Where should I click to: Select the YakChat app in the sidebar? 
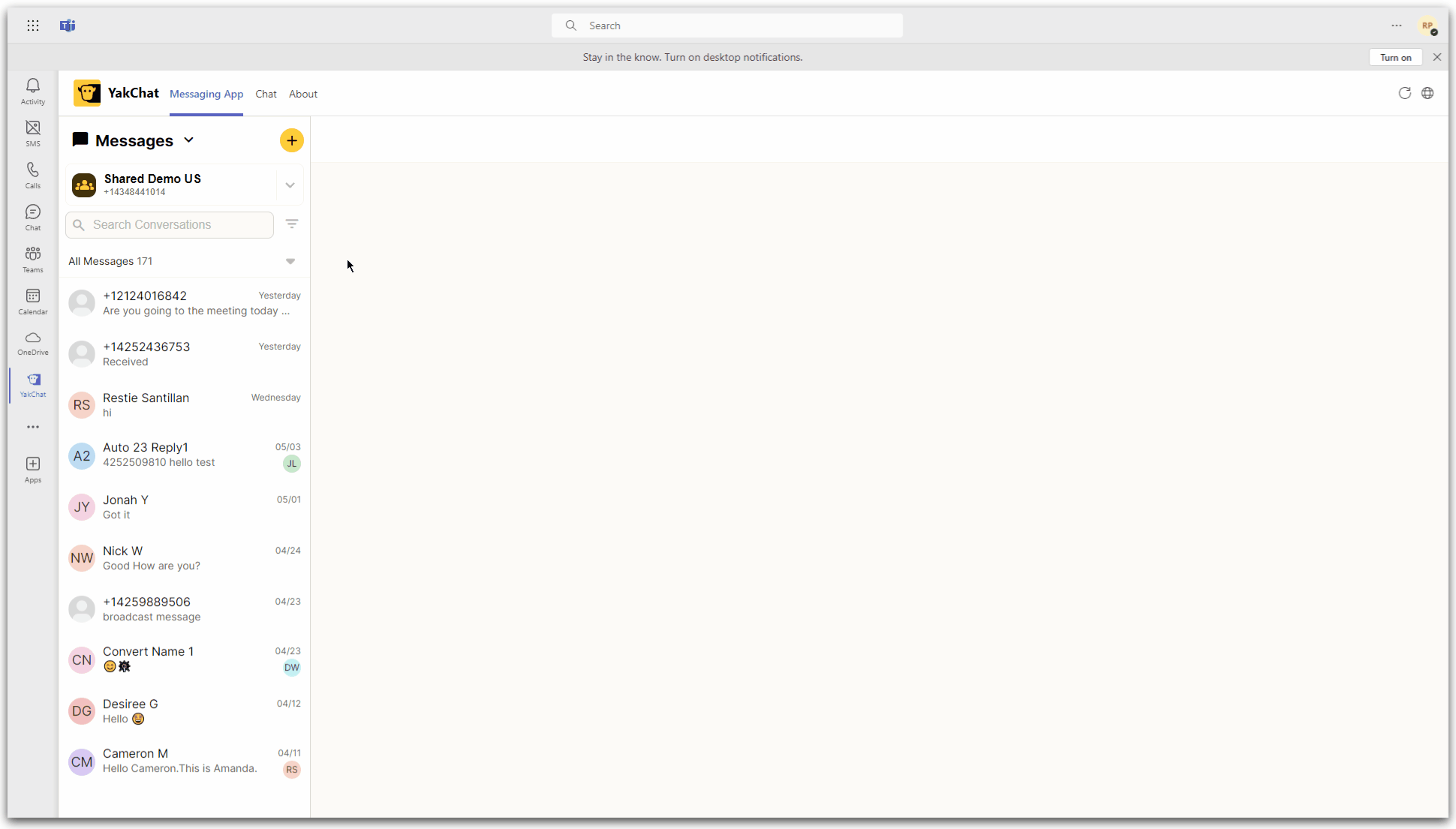pyautogui.click(x=33, y=385)
